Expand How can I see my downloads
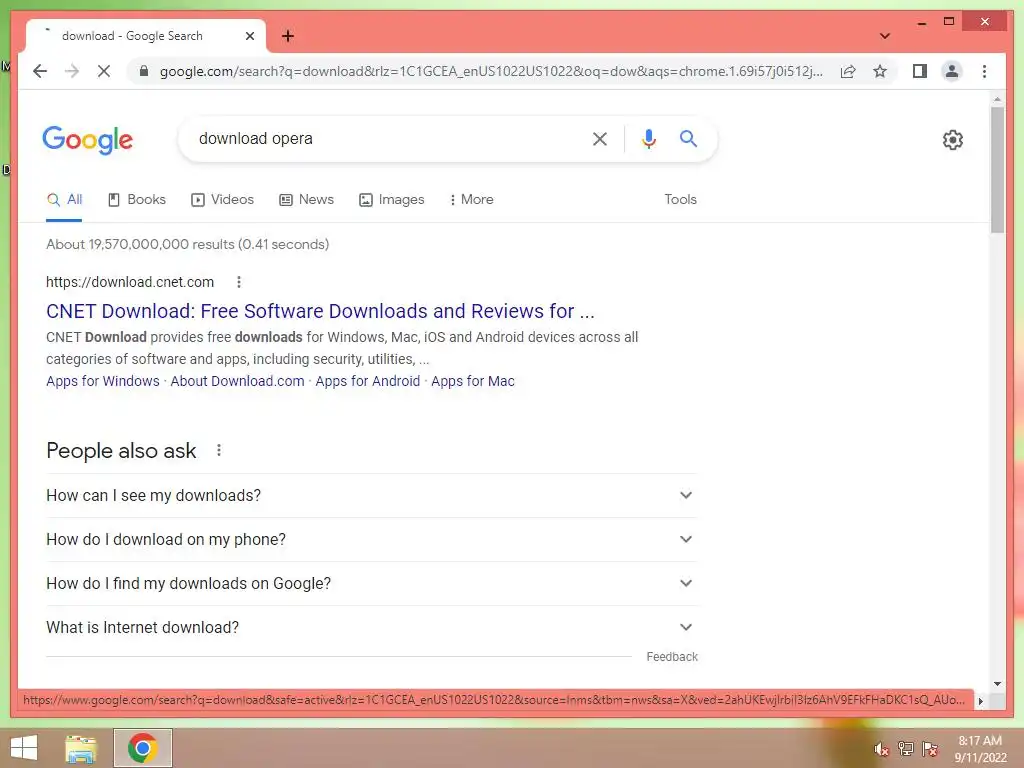The width and height of the screenshot is (1024, 768). (372, 496)
